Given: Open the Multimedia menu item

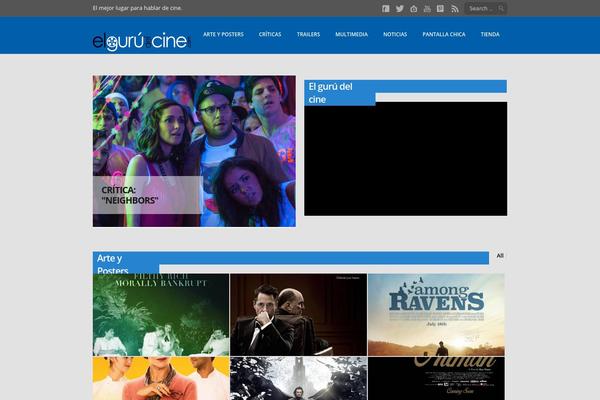Looking at the screenshot, I should (352, 34).
